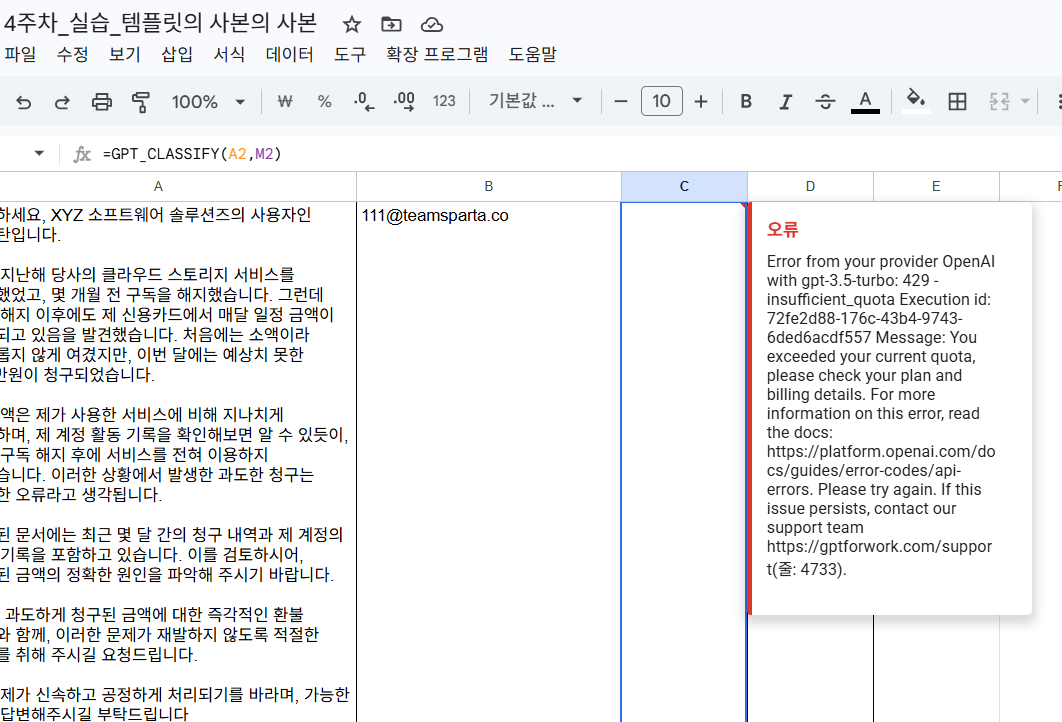Open the font family dropdown 기본값
Screen dimensions: 1062x722
point(535,101)
